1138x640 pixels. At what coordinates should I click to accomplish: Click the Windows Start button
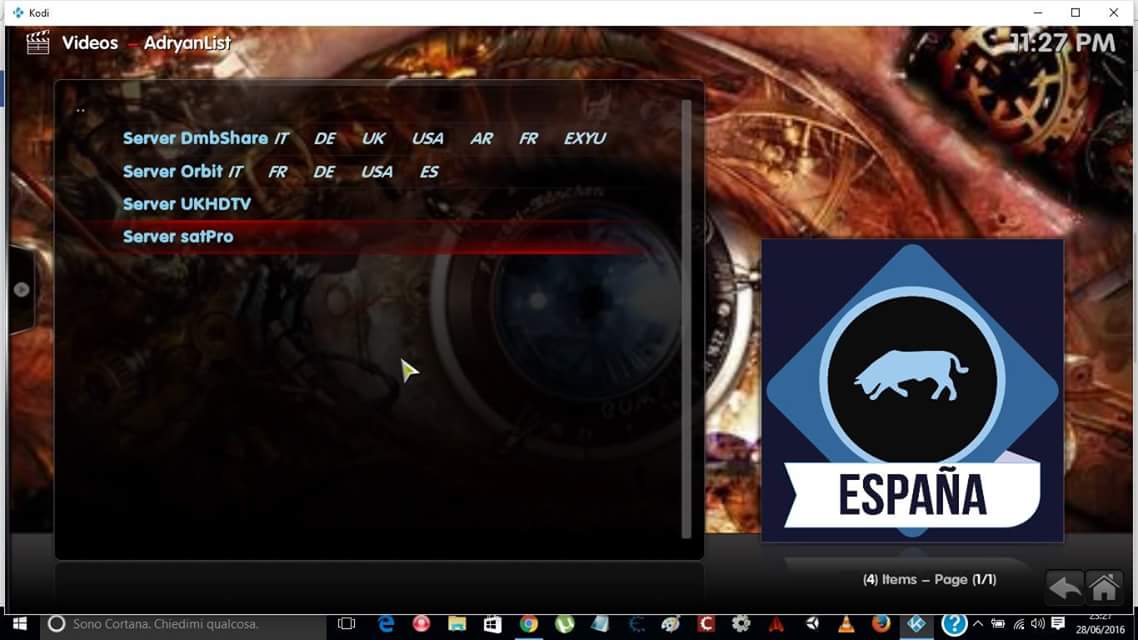tap(19, 624)
